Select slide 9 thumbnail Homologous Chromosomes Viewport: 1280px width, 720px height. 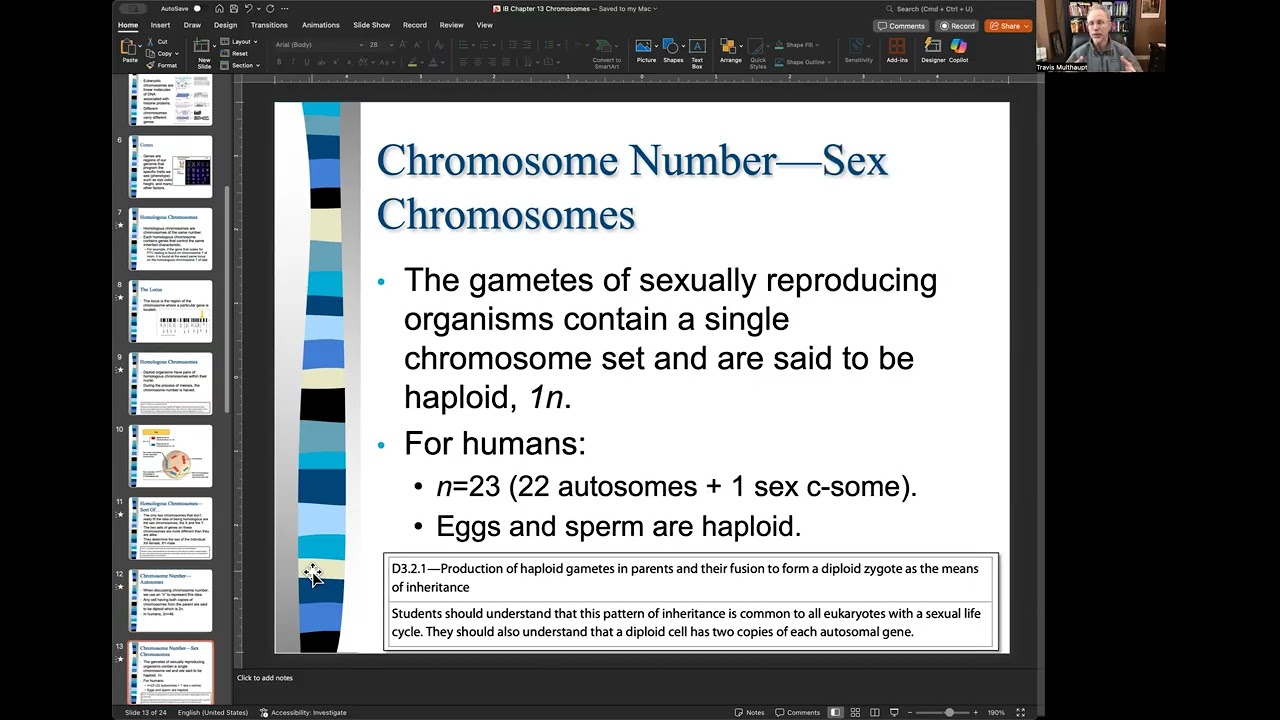(170, 383)
